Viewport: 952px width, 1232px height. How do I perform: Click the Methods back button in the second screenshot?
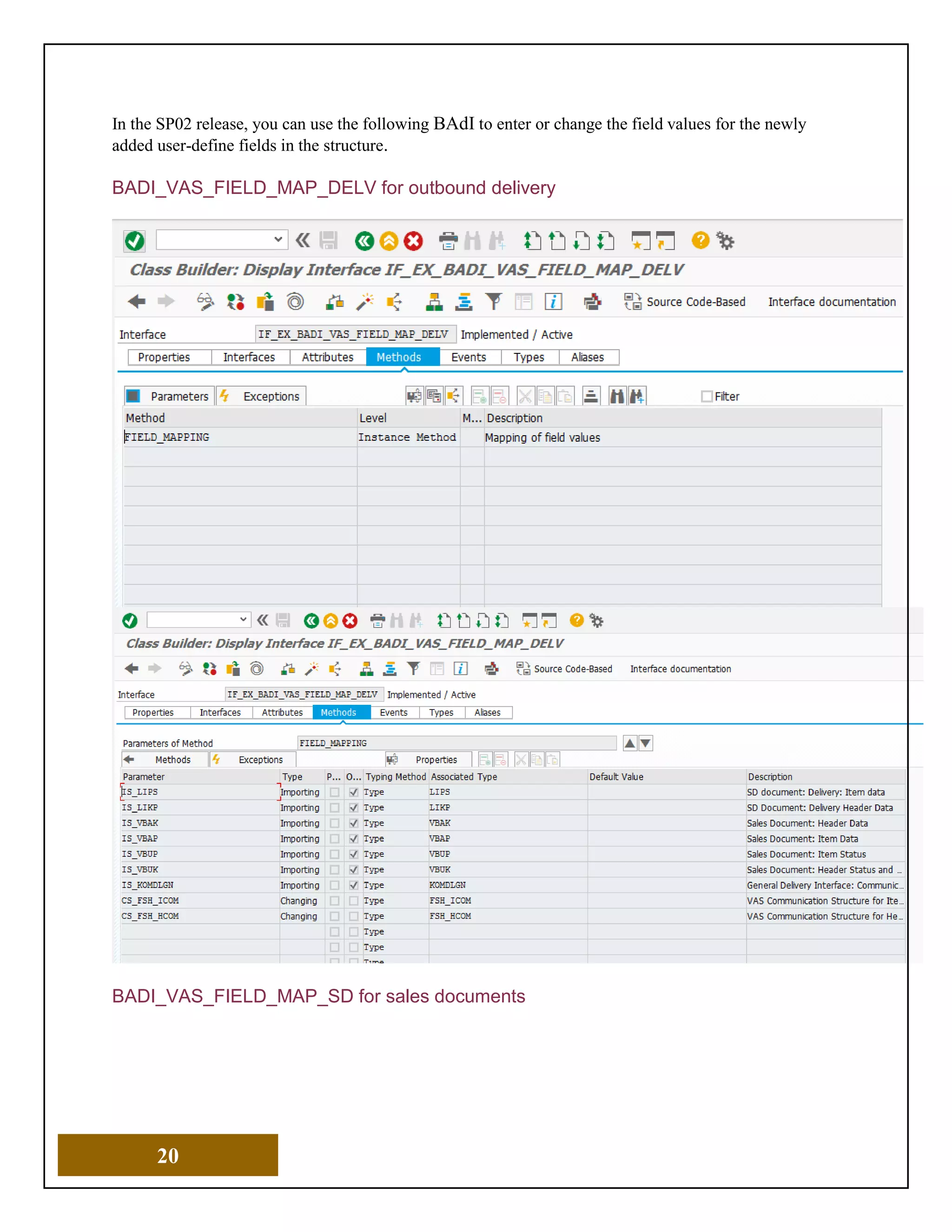(164, 760)
